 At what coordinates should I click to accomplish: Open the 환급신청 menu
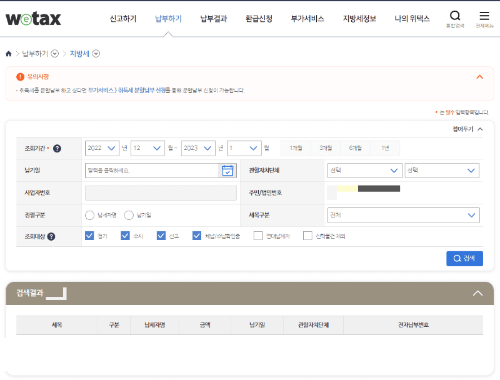[259, 19]
